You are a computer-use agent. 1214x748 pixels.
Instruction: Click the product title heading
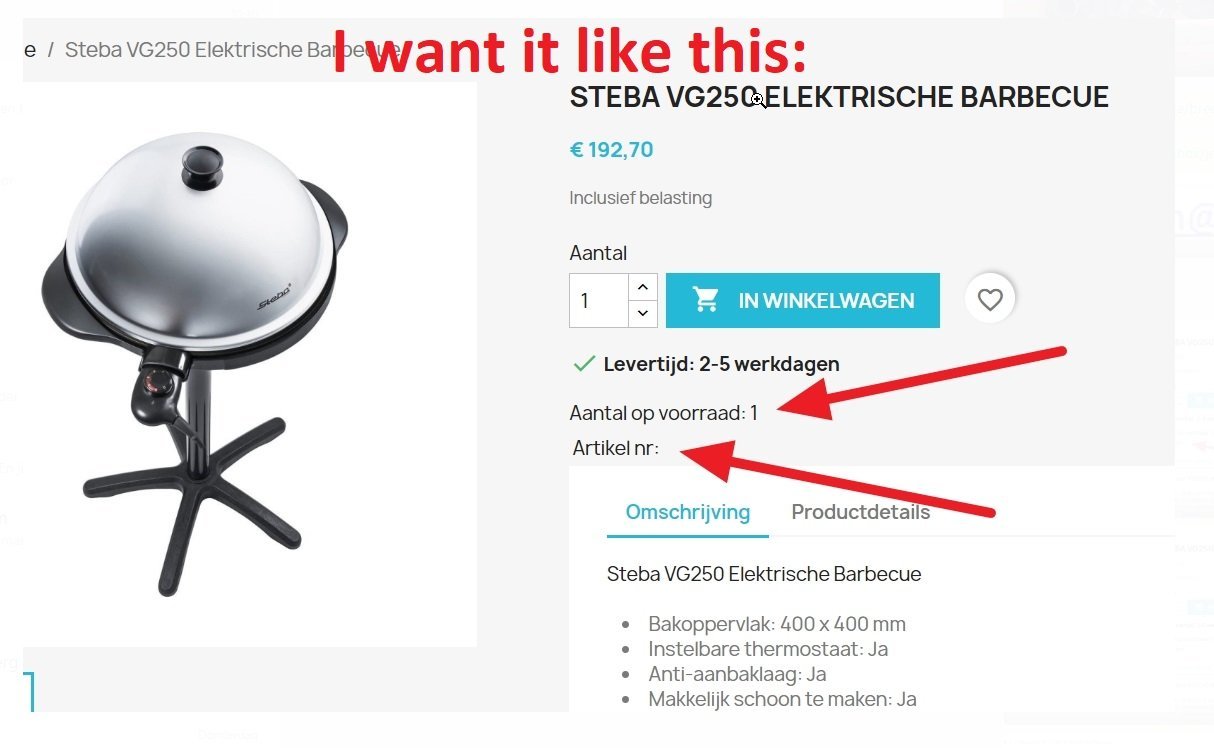pyautogui.click(x=839, y=97)
